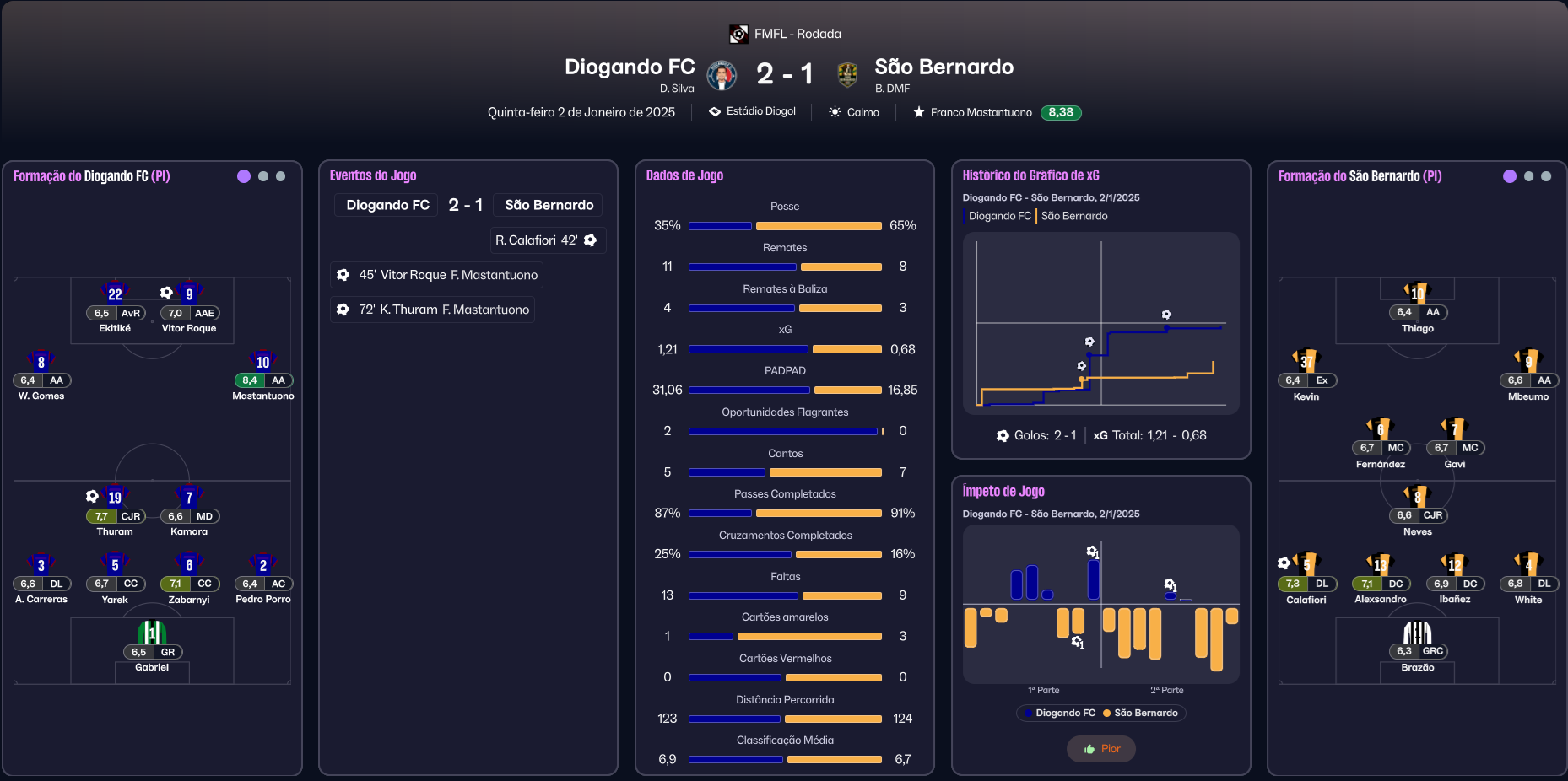Click Mastantuono's number 10 shirt icon
The width and height of the screenshot is (1568, 781).
click(263, 361)
